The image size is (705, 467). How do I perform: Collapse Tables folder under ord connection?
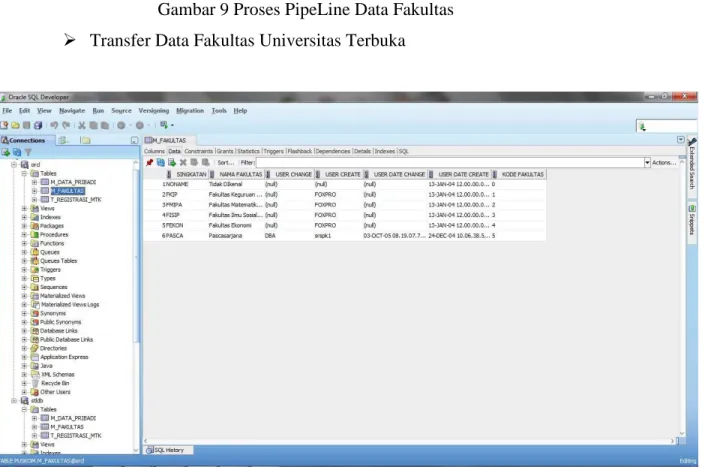[24, 173]
